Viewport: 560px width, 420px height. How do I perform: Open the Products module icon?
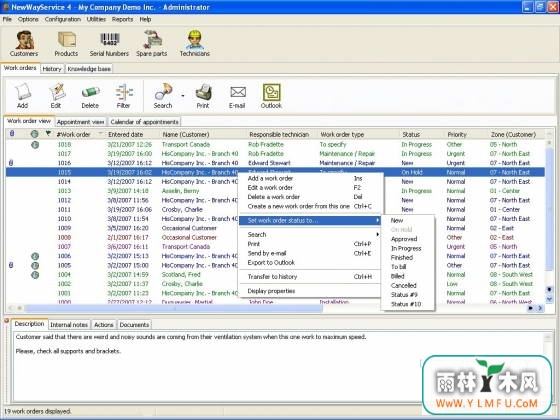66,44
